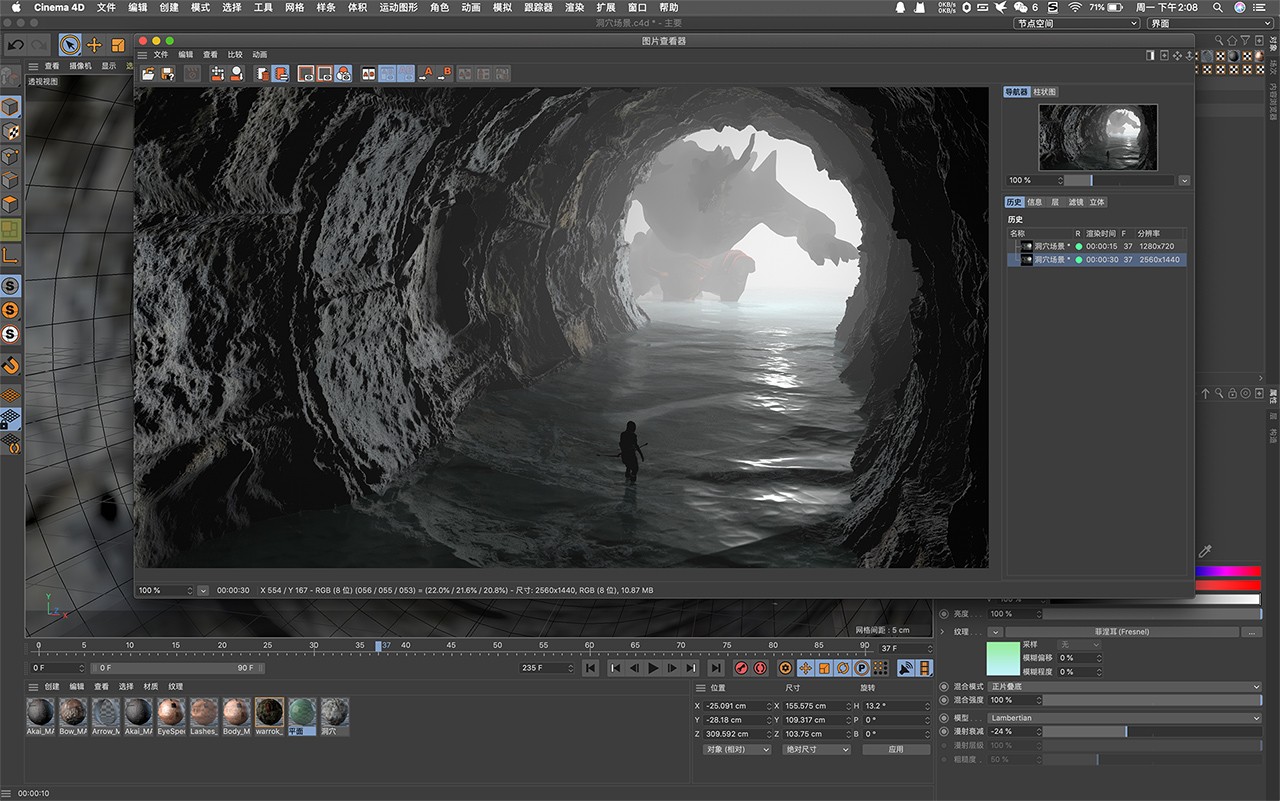Click the record active objects button
This screenshot has width=1280, height=801.
[x=741, y=668]
